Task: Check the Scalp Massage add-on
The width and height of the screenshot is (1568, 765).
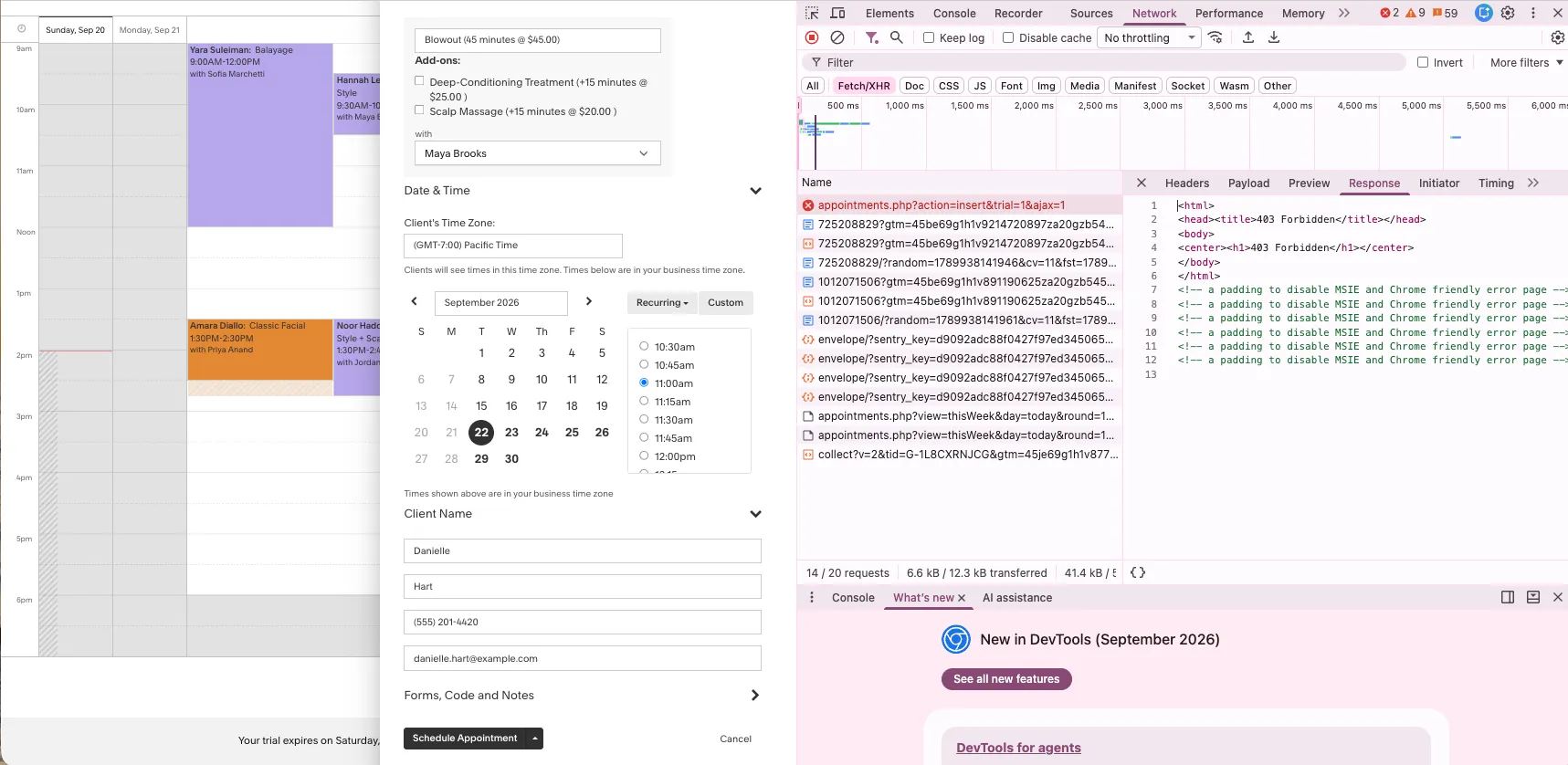Action: (x=419, y=110)
